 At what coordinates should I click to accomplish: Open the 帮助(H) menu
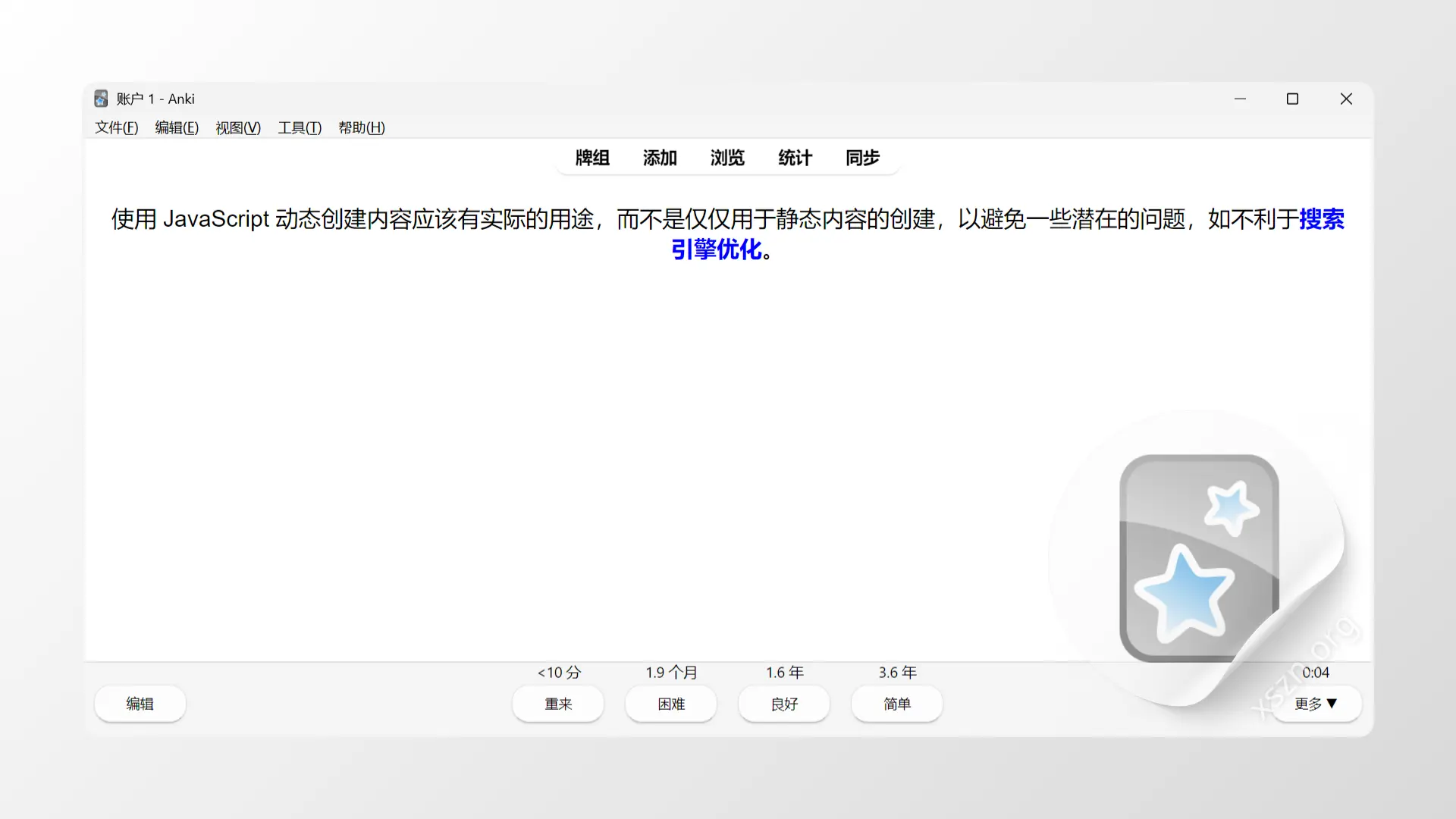pyautogui.click(x=362, y=127)
